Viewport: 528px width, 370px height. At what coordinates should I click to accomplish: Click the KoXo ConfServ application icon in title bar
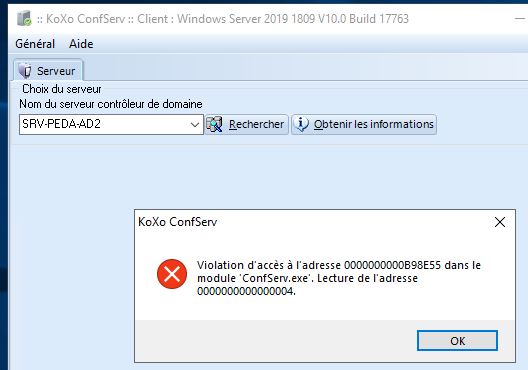pyautogui.click(x=24, y=19)
